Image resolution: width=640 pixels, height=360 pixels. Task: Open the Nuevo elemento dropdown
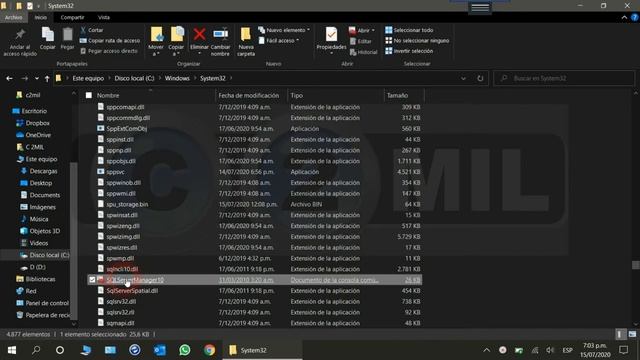click(x=284, y=30)
